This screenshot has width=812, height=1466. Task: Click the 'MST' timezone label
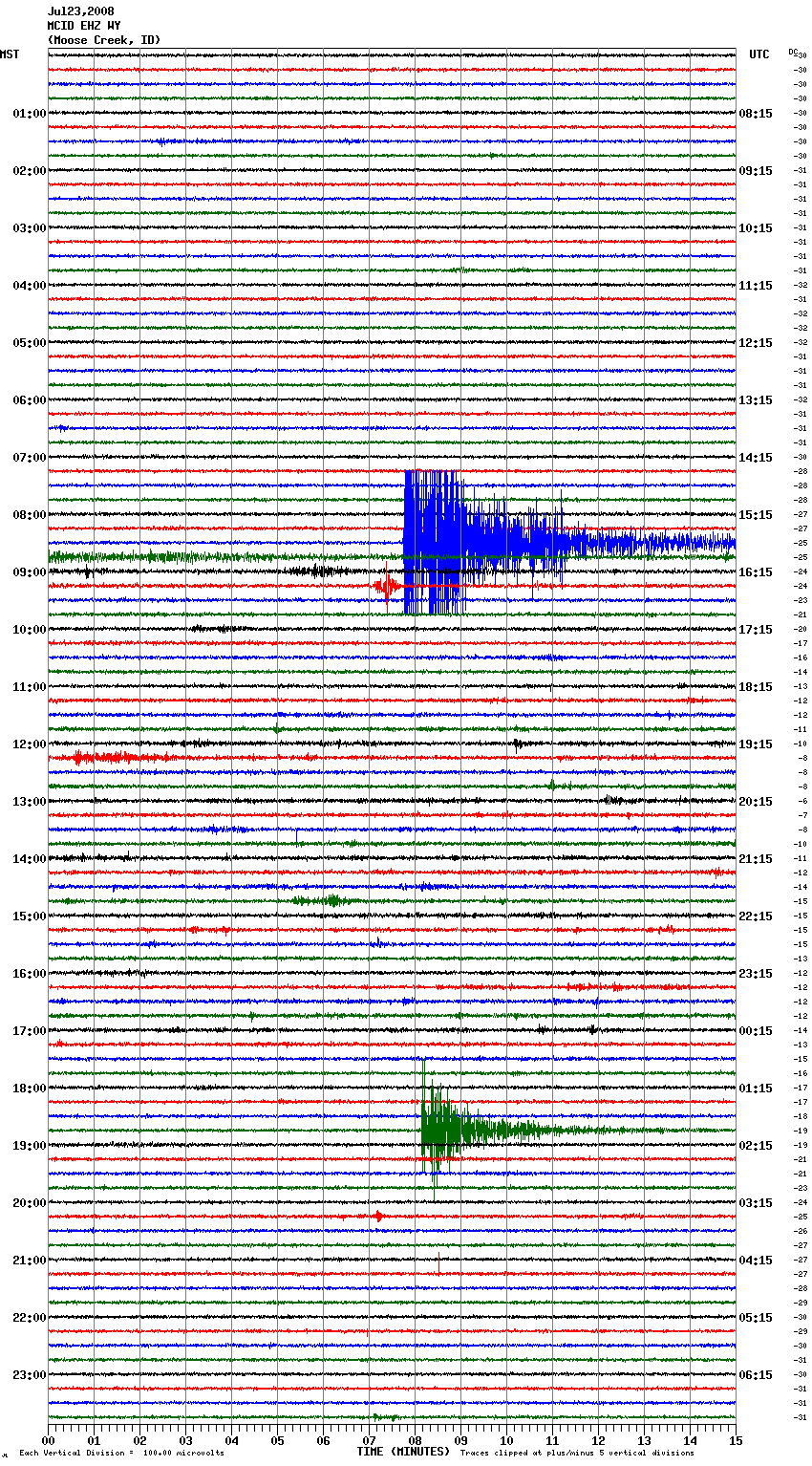10,54
